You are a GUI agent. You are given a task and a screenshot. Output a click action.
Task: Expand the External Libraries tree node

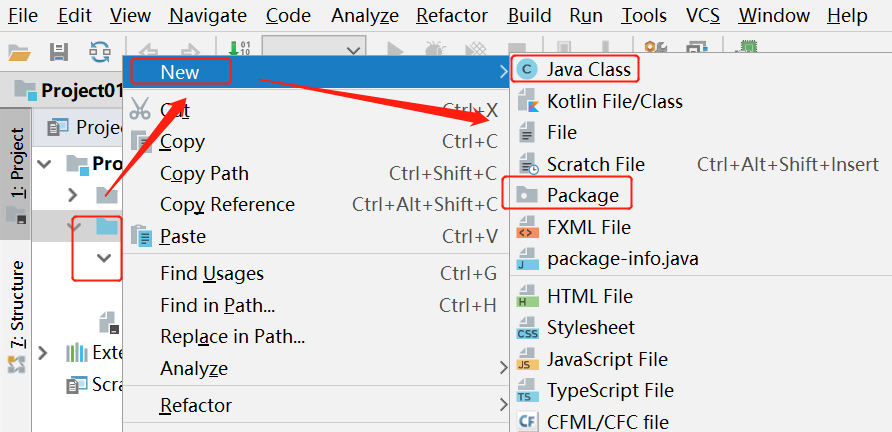pyautogui.click(x=43, y=353)
